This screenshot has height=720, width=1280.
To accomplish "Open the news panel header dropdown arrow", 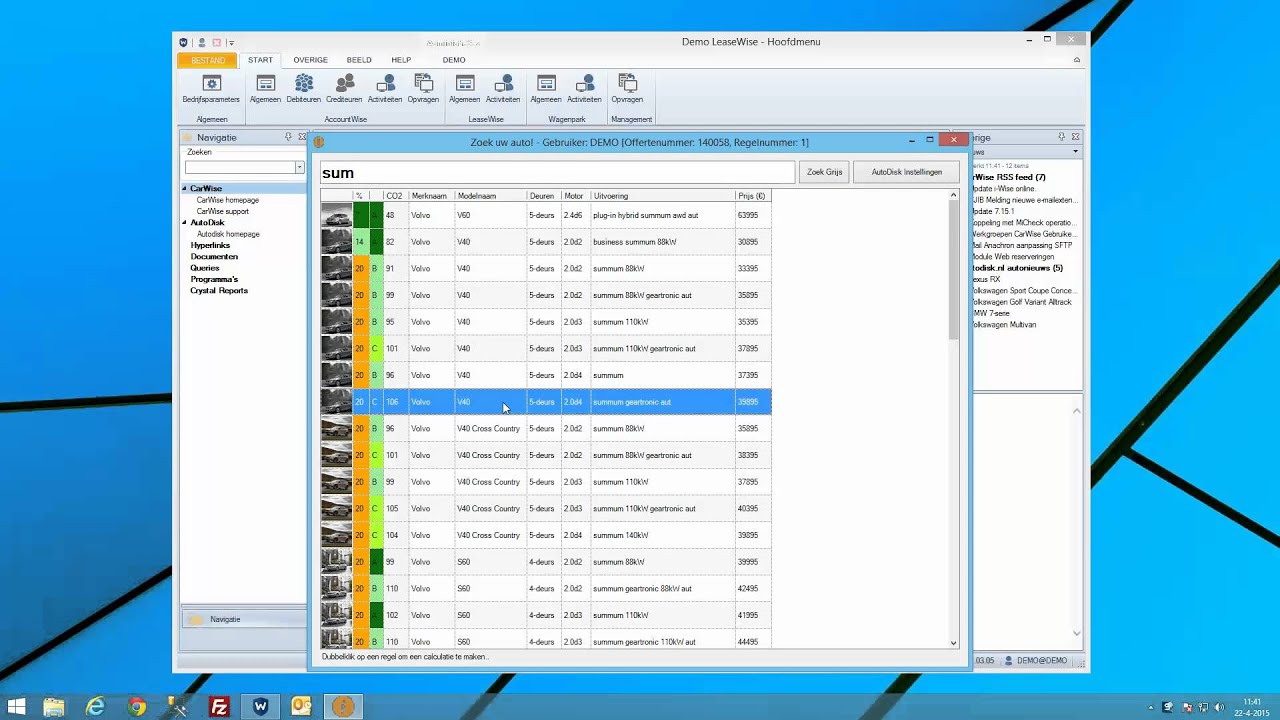I will point(1076,152).
